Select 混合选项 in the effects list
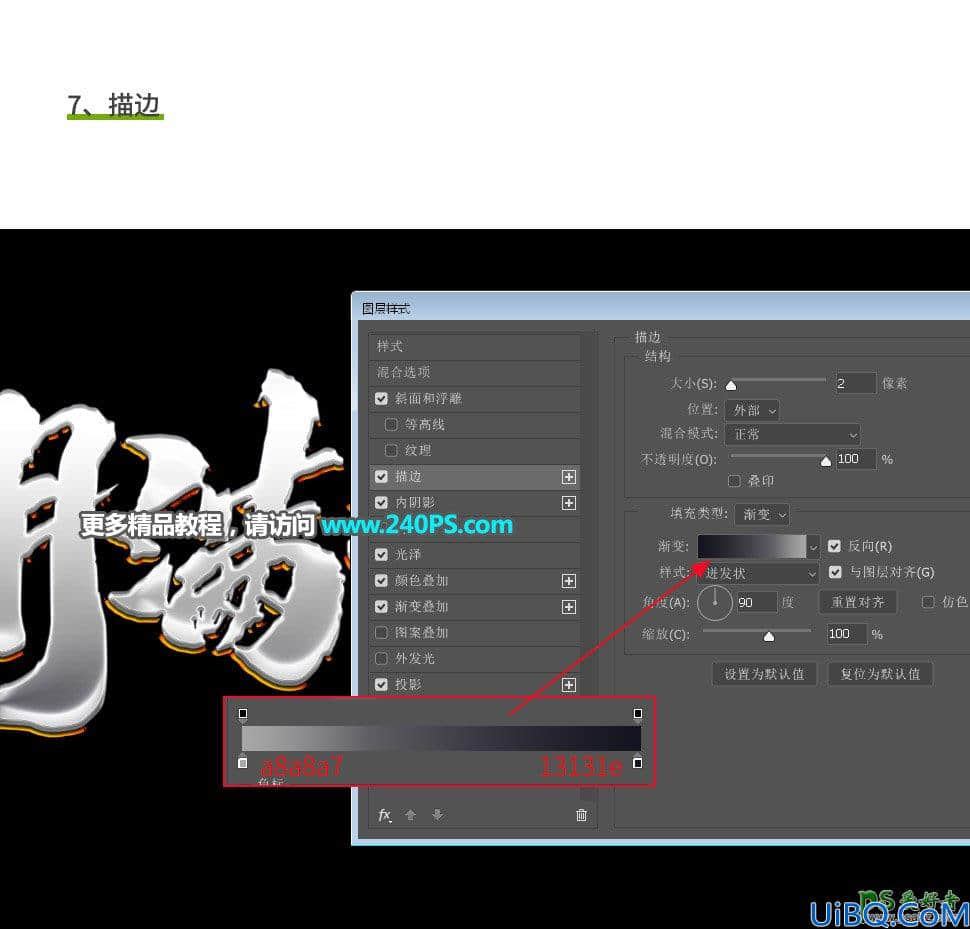 tap(474, 372)
